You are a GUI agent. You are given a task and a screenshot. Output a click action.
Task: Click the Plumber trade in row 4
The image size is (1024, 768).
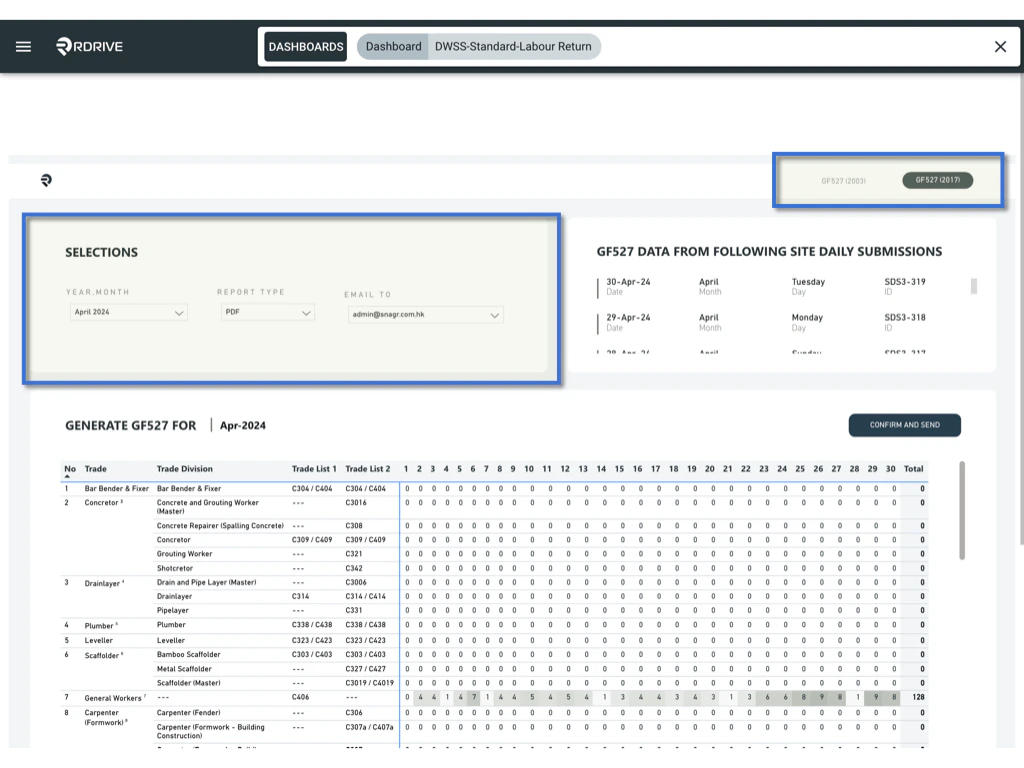99,626
